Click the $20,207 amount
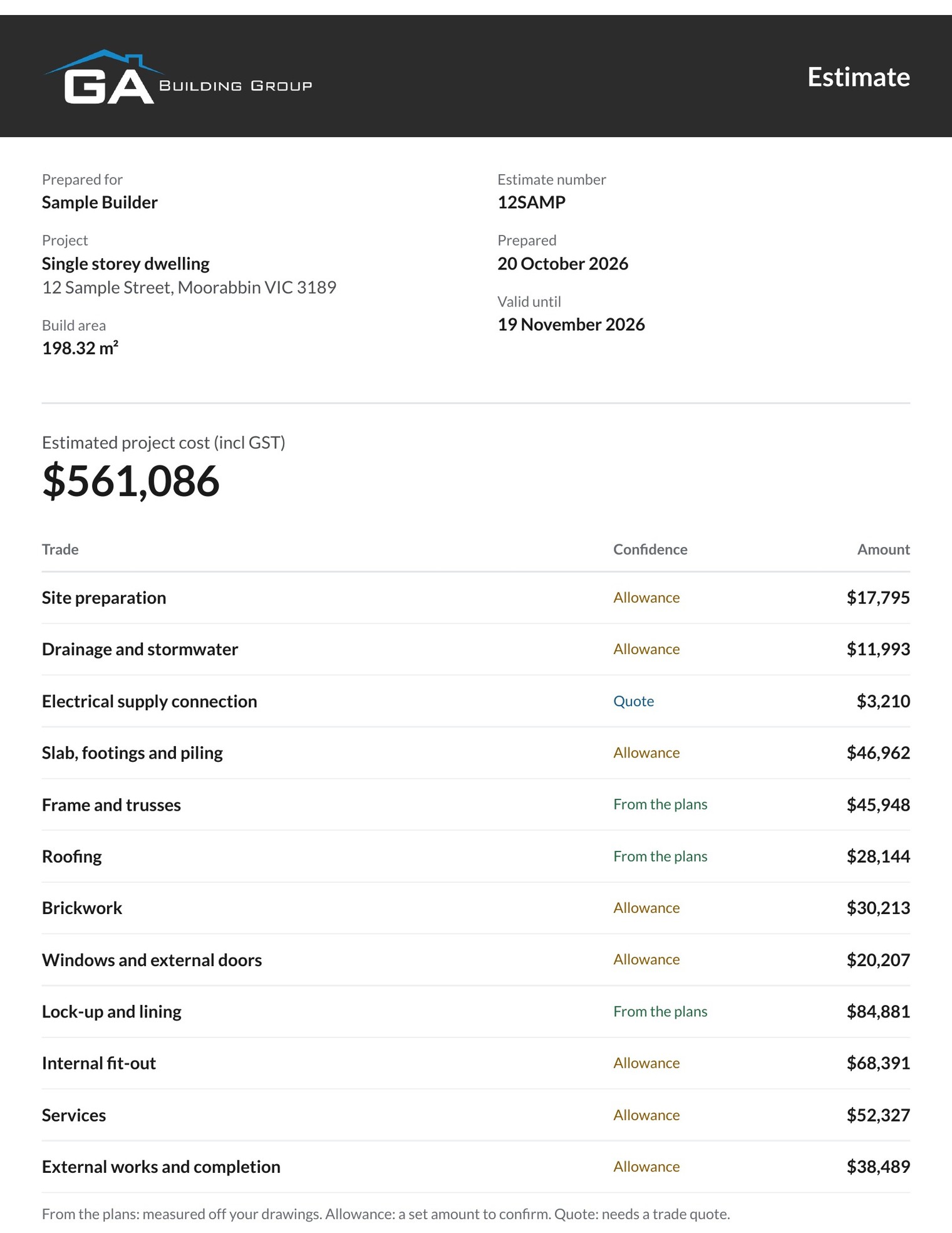 pyautogui.click(x=878, y=960)
